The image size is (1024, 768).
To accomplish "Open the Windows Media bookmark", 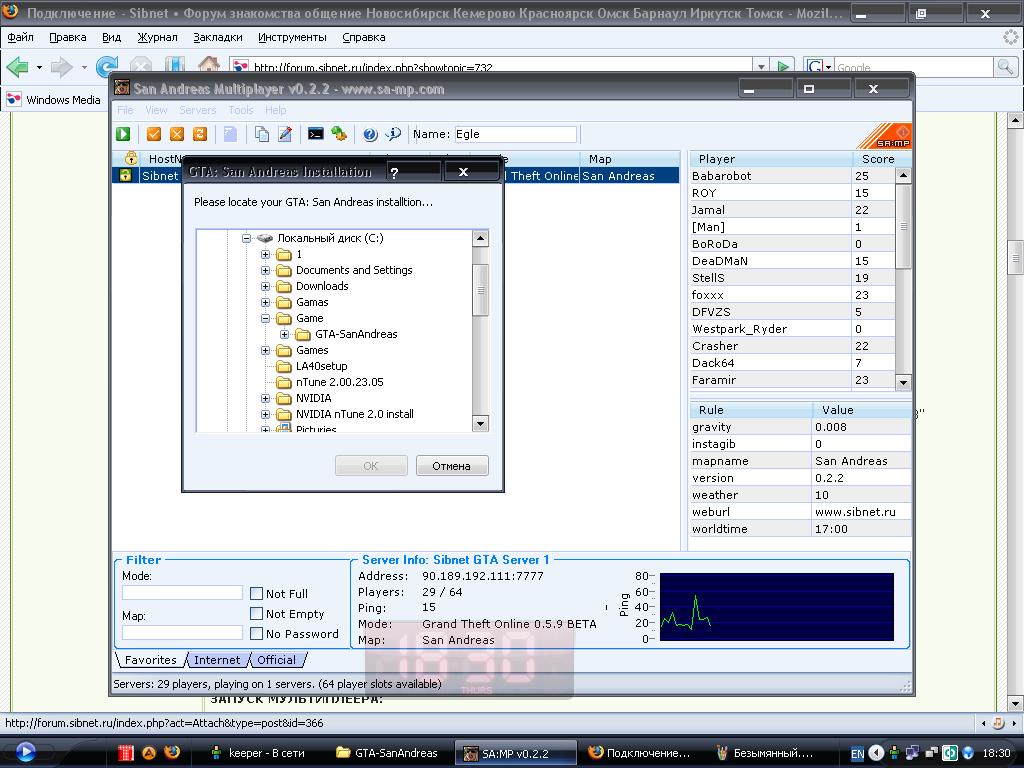I will point(54,100).
